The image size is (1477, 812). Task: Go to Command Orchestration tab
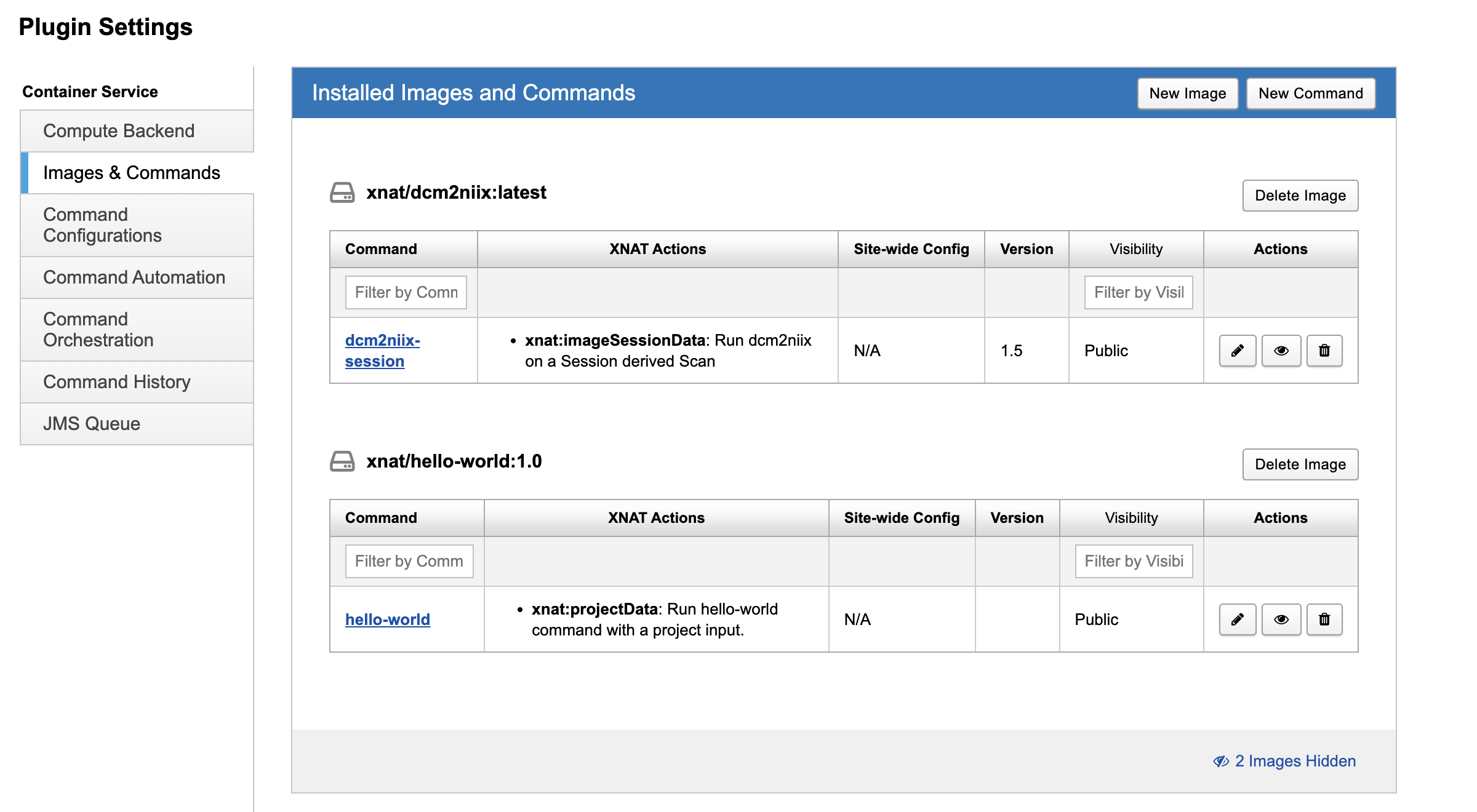(98, 330)
